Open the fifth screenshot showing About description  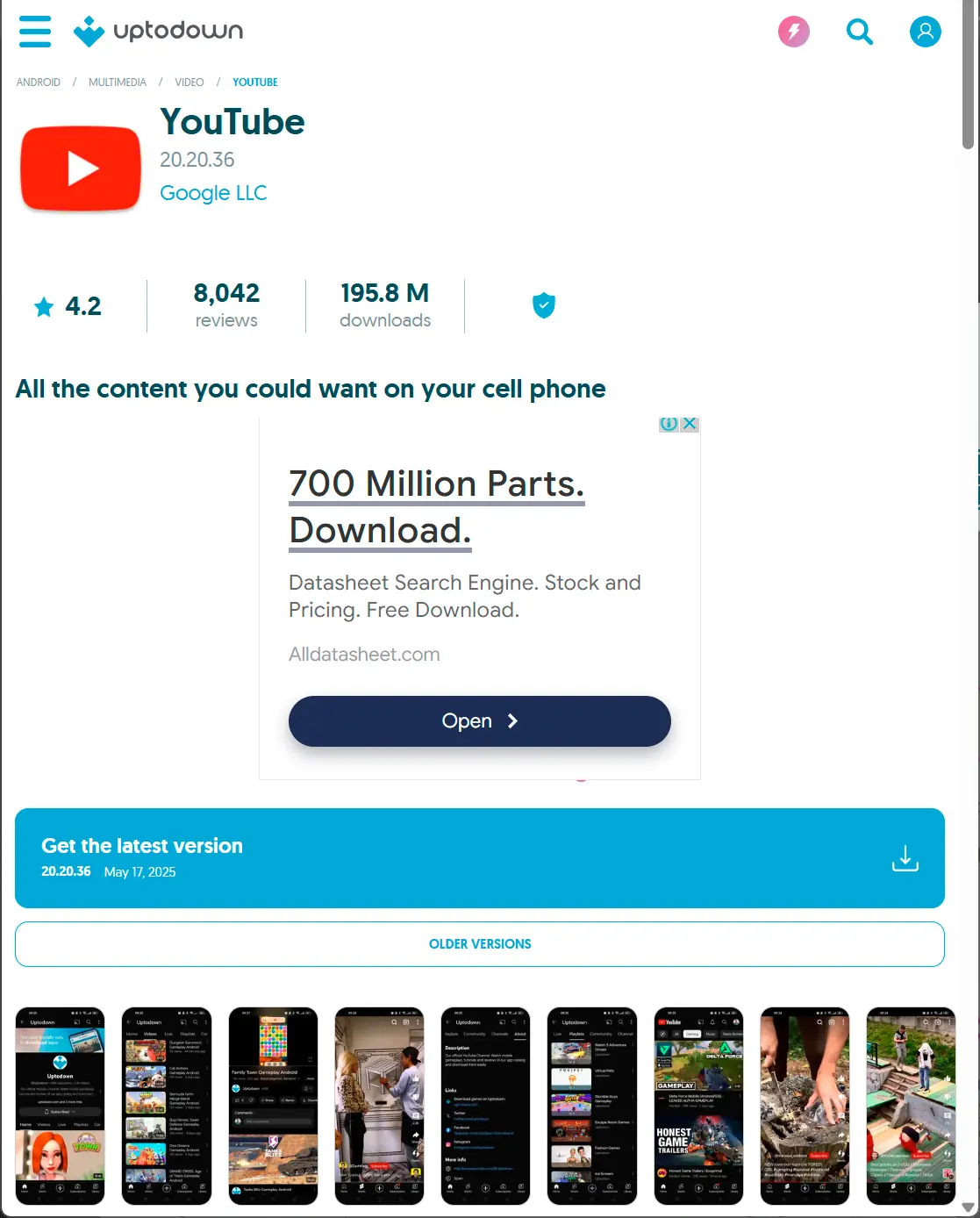(485, 1106)
